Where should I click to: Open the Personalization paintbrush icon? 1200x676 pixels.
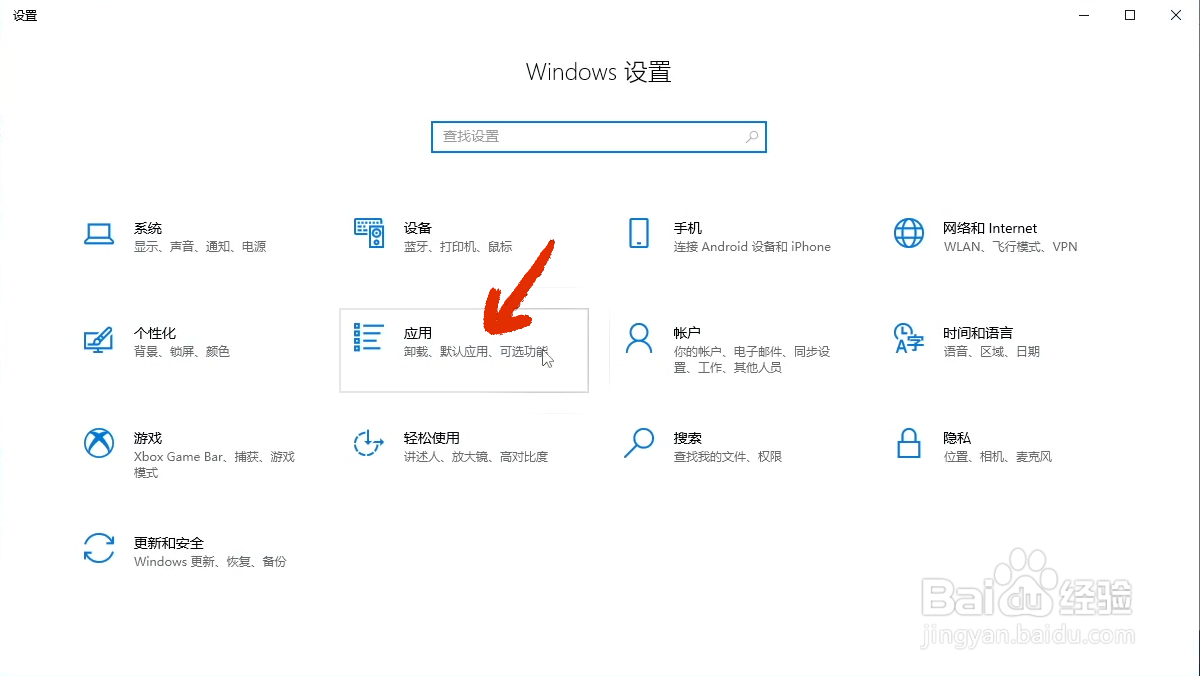click(99, 339)
